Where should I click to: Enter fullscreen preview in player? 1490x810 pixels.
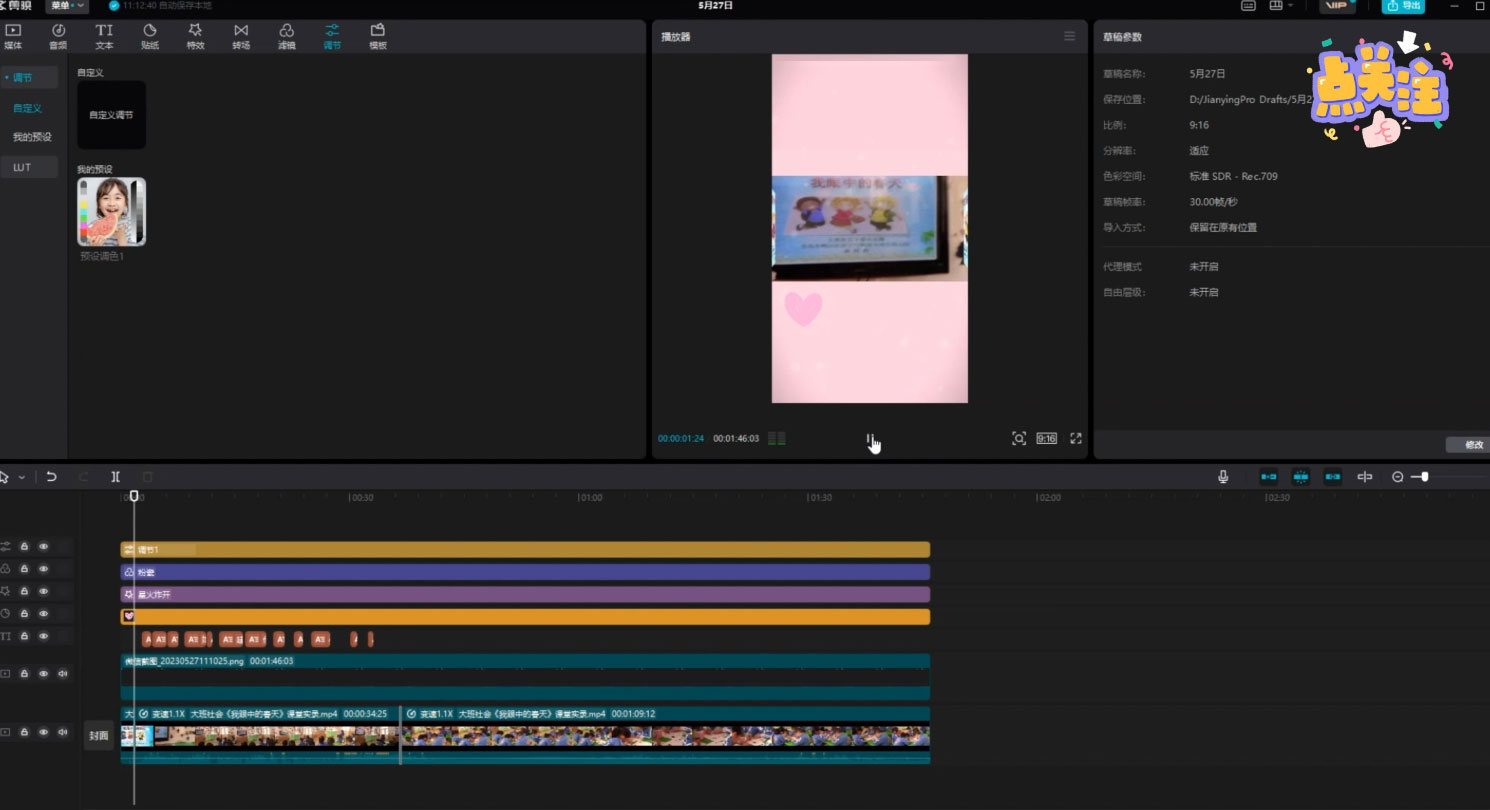(1076, 438)
